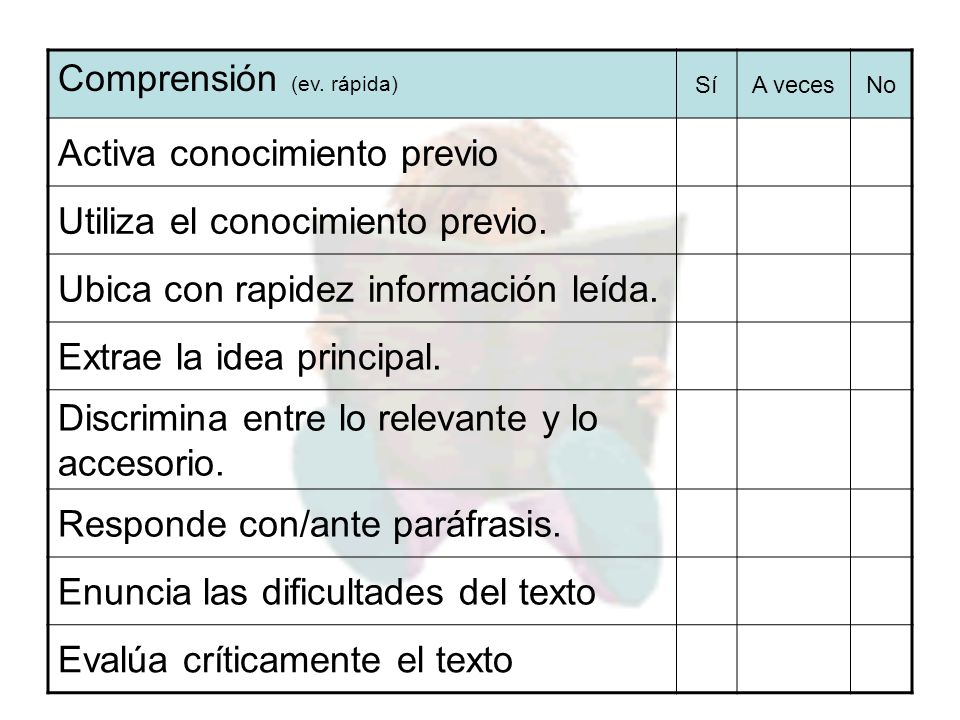Click the row text Activa conocimiento previo
The width and height of the screenshot is (960, 720).
tap(277, 154)
